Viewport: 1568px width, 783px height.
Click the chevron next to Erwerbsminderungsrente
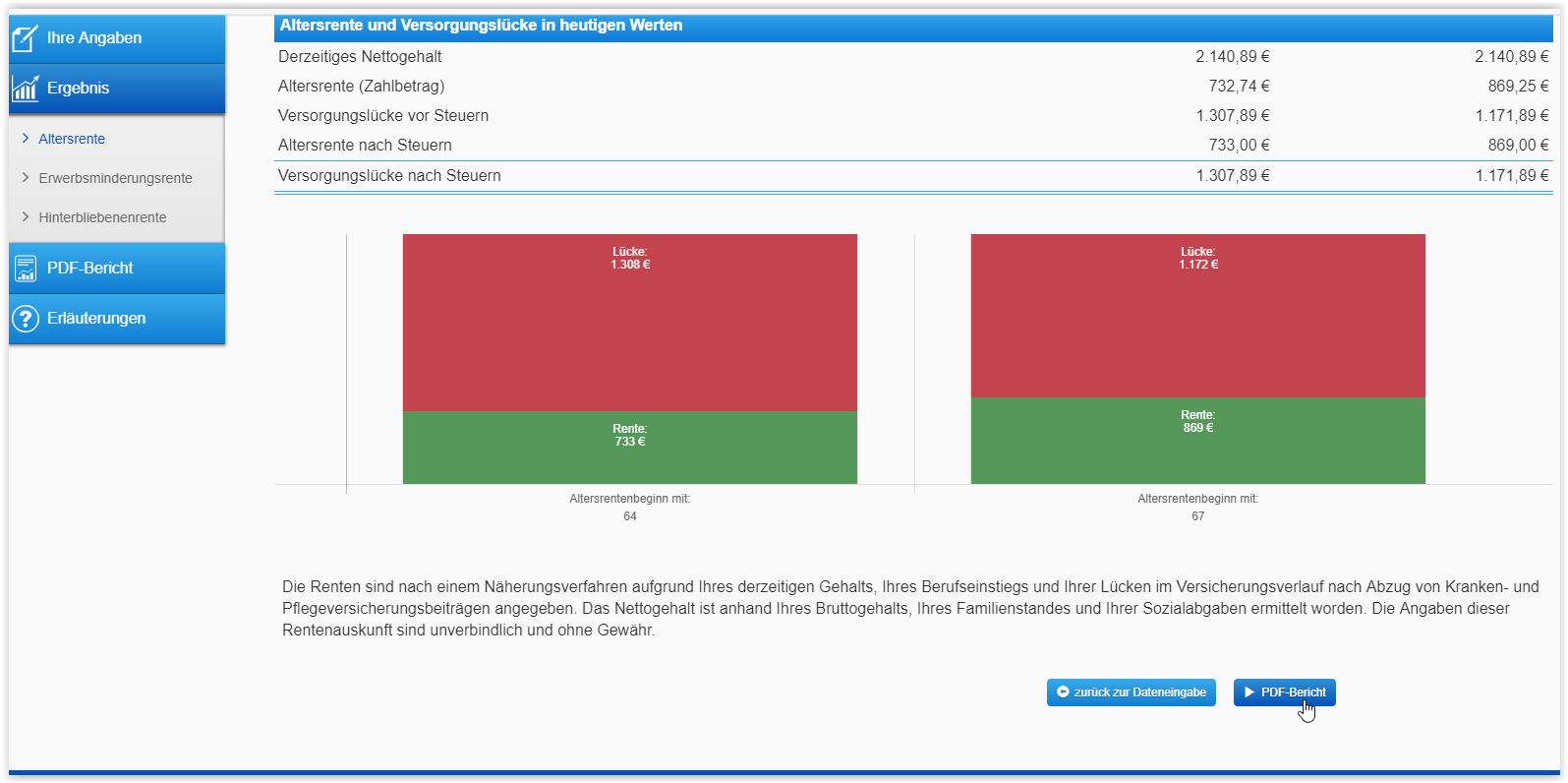pyautogui.click(x=26, y=178)
